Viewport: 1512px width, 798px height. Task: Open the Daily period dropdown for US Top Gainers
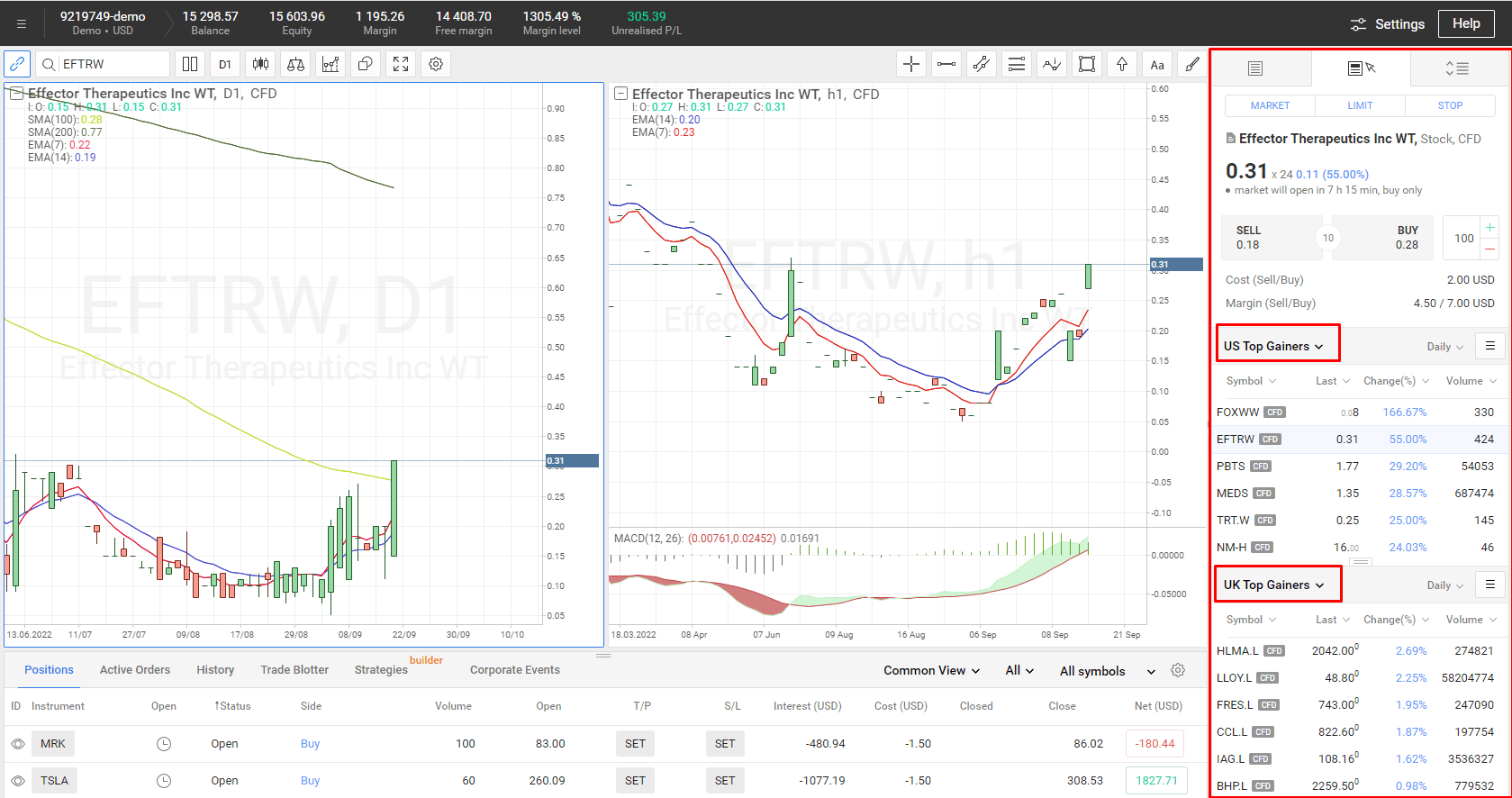(x=1445, y=347)
